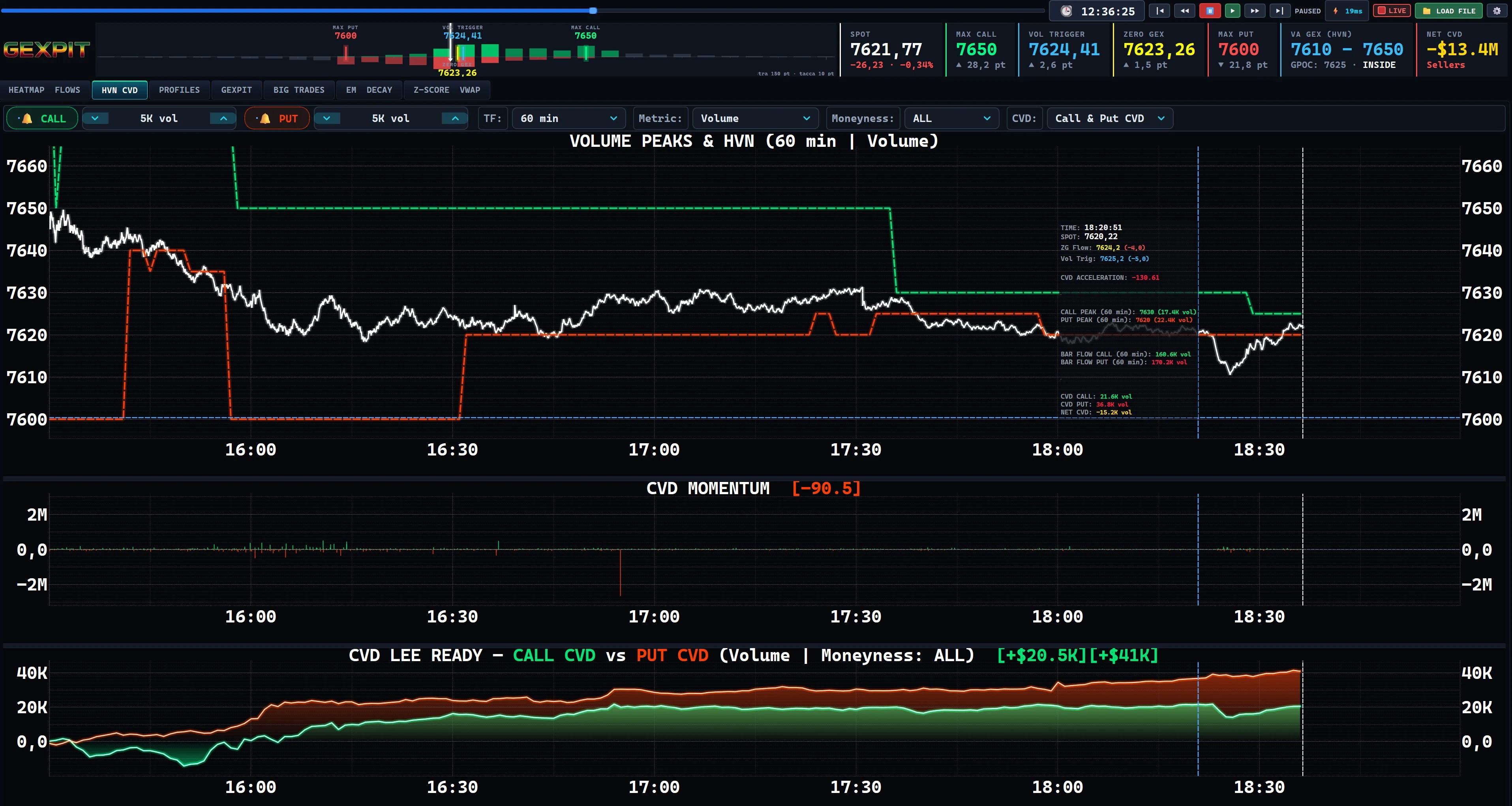Click the PAUSED status label
This screenshot has width=1512, height=806.
click(1308, 11)
